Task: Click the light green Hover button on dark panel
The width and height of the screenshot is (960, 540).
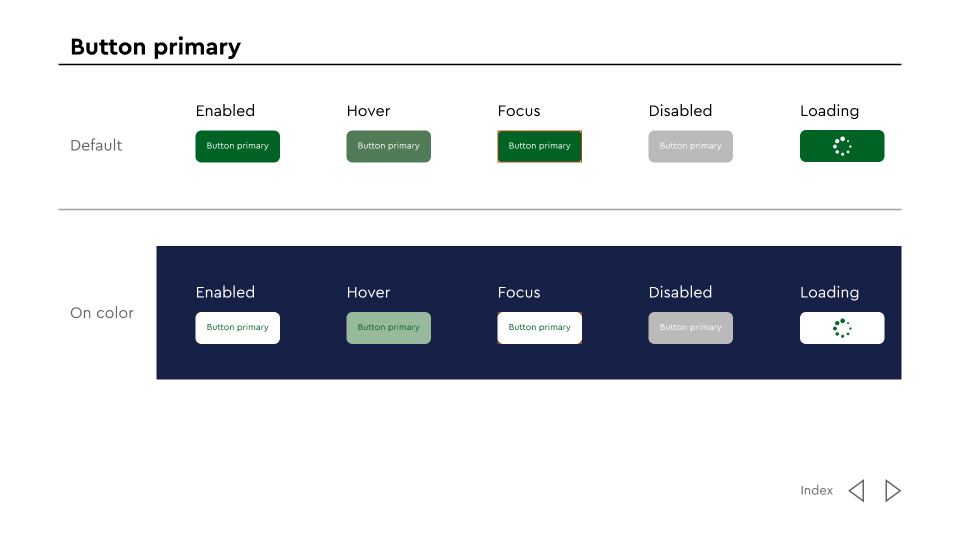Action: (388, 328)
